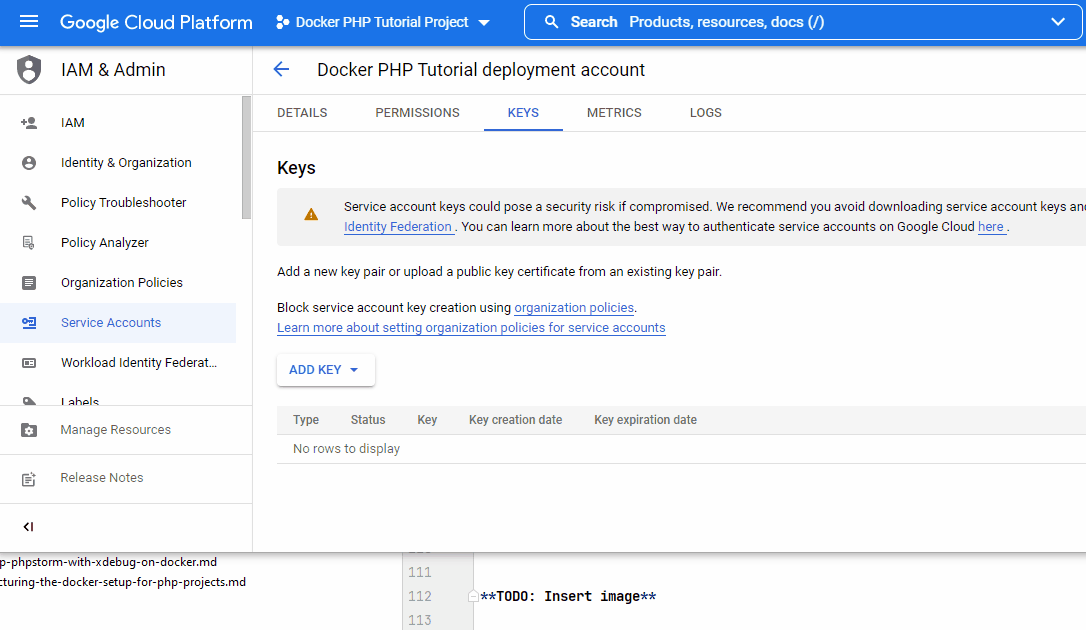This screenshot has height=630, width=1086.
Task: Click the 'No rows to display' text
Action: click(346, 449)
